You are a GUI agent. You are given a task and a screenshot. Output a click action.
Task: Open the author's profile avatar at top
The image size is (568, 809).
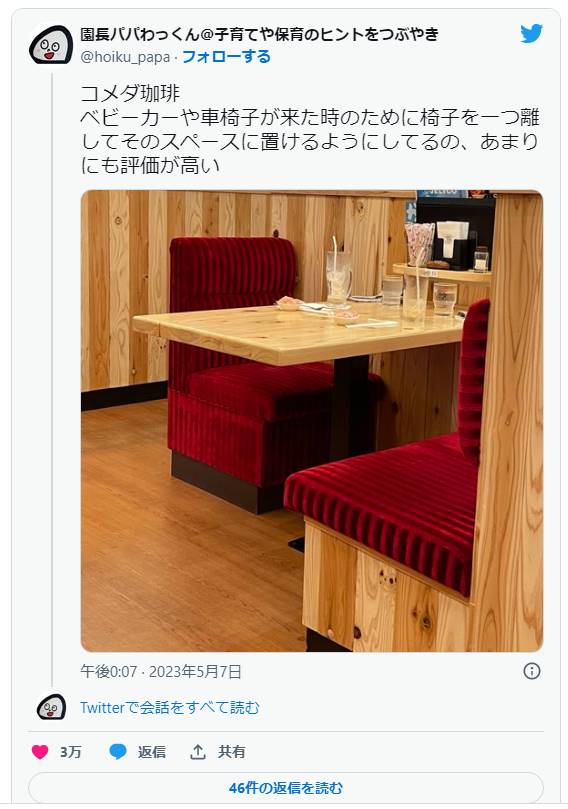pos(51,45)
